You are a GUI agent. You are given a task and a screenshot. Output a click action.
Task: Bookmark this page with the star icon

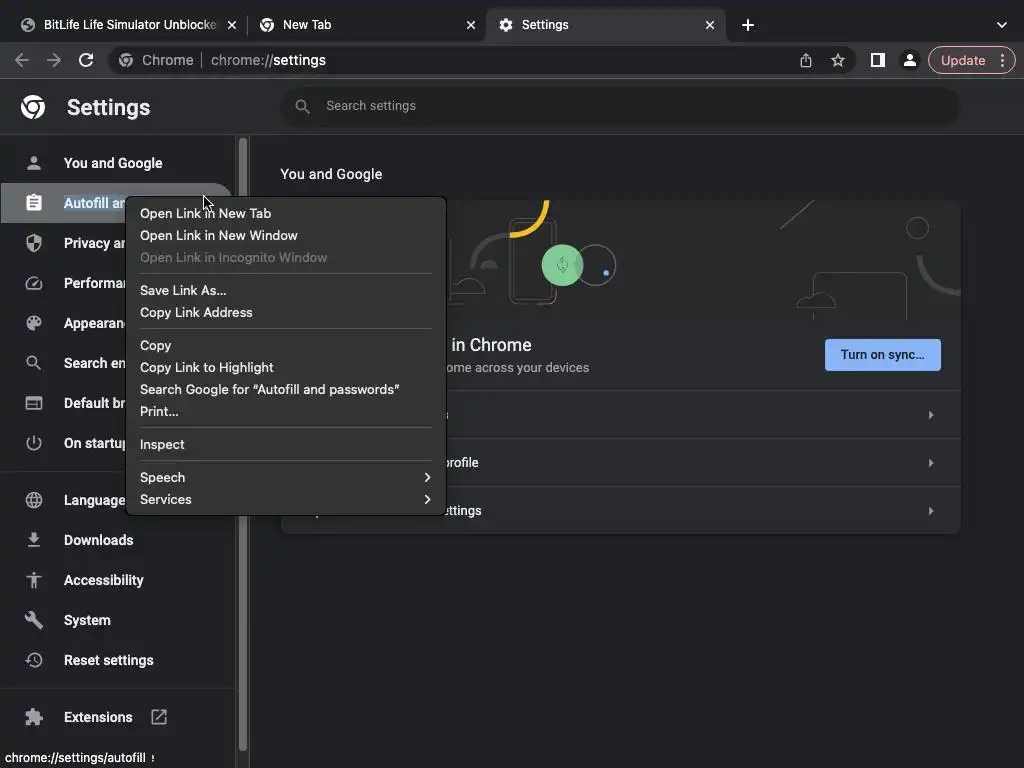click(838, 60)
